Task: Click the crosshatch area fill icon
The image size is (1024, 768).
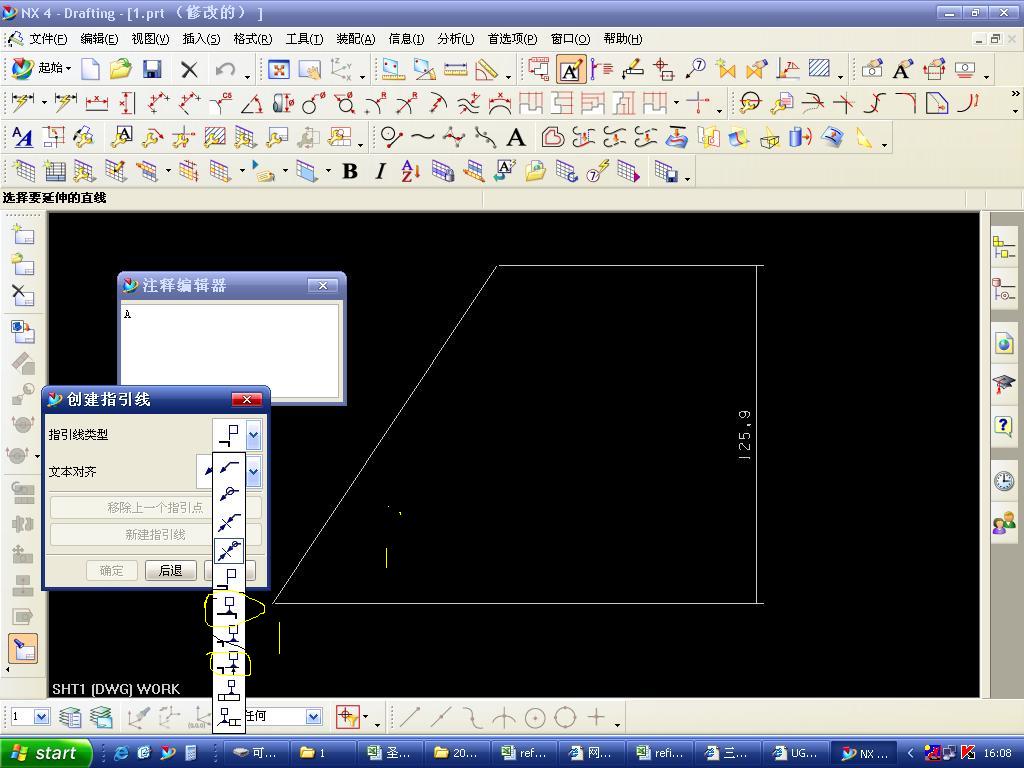Action: click(819, 68)
